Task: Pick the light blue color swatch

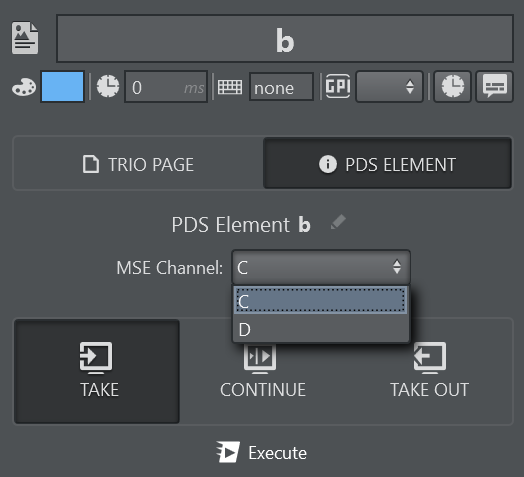Action: pos(62,87)
